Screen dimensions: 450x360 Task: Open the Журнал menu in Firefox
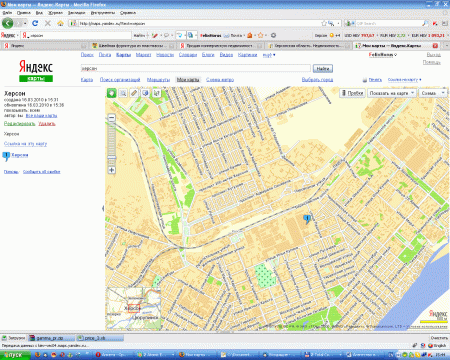(55, 13)
